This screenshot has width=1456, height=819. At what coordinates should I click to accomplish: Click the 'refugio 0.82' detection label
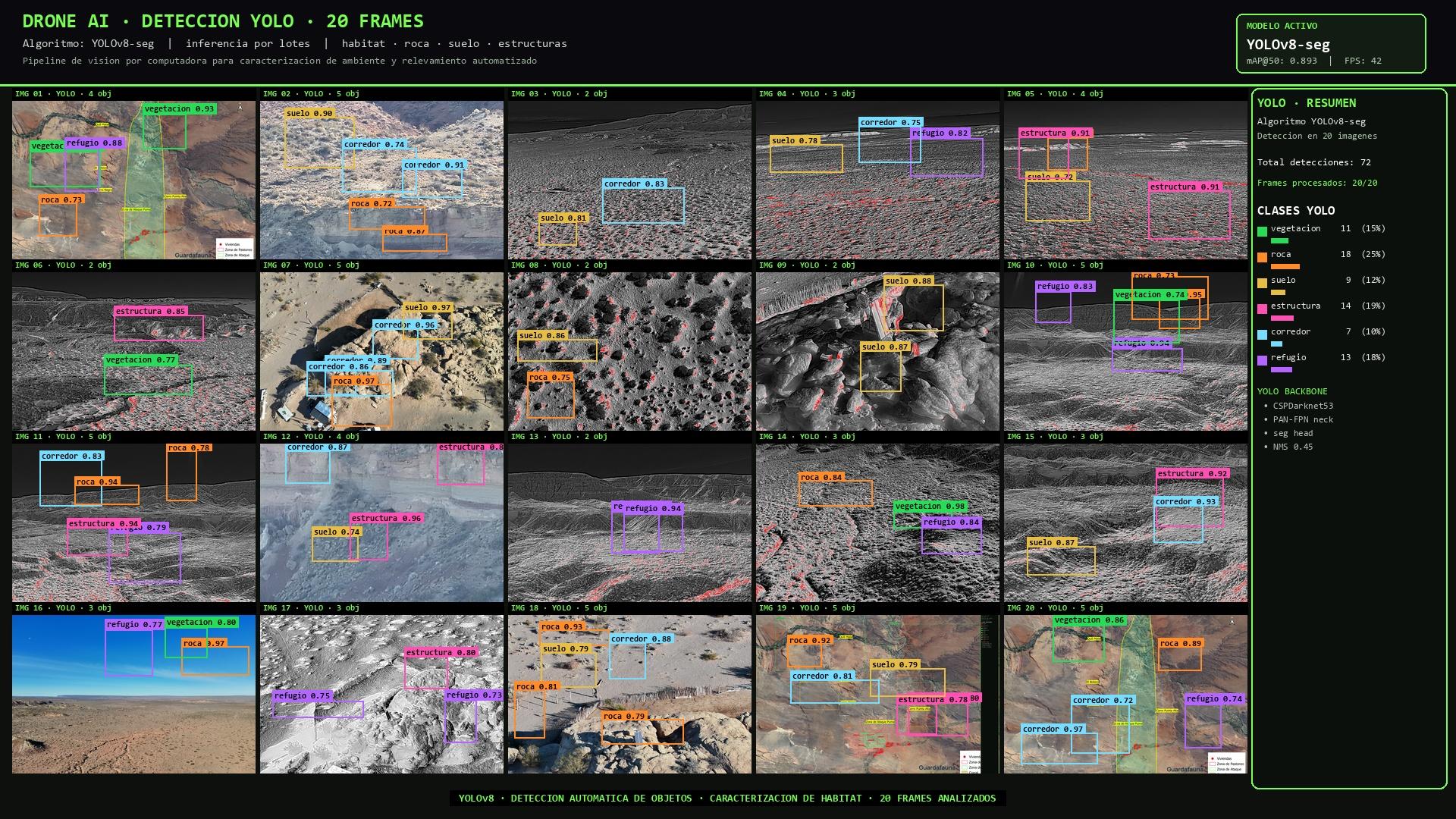(x=940, y=133)
